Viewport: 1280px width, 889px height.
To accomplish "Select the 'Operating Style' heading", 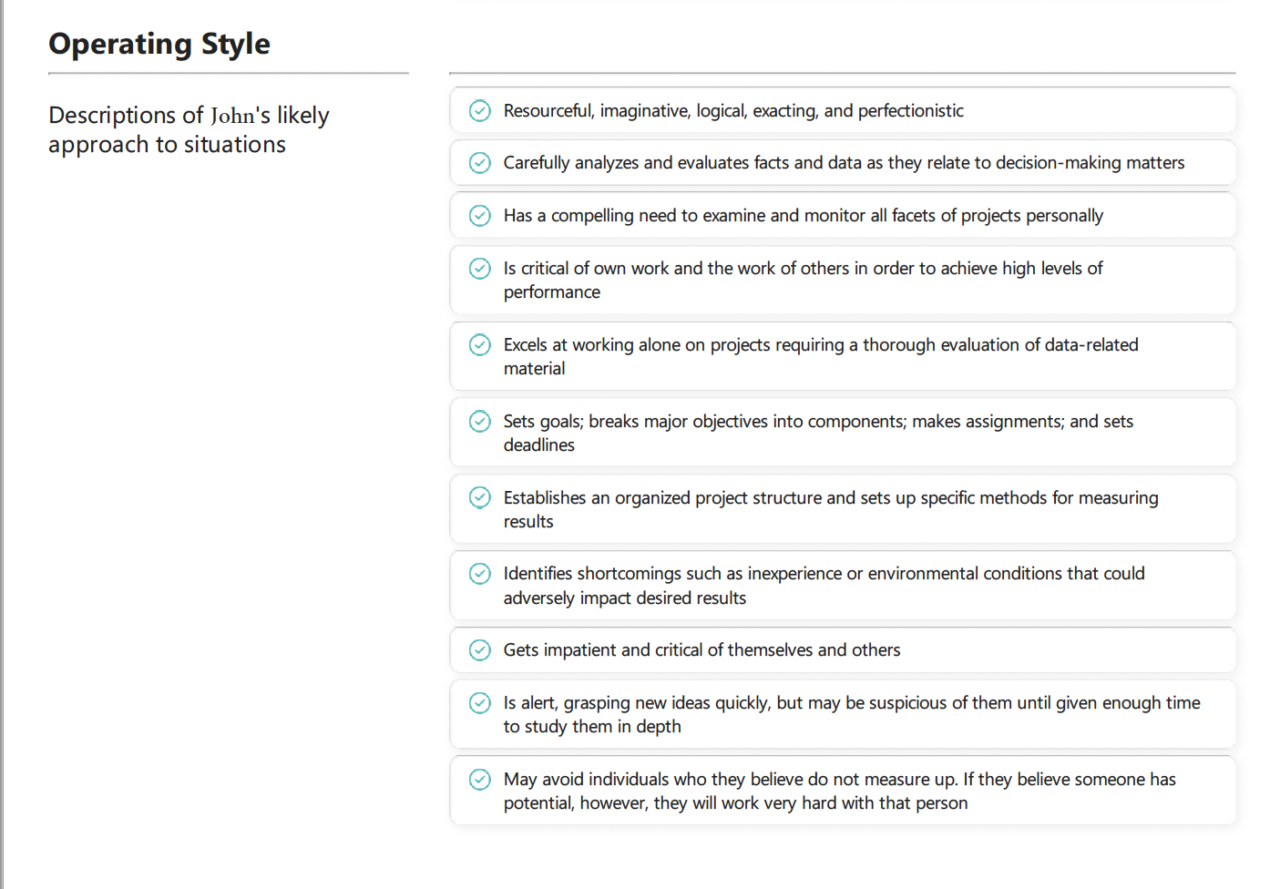I will [x=159, y=44].
